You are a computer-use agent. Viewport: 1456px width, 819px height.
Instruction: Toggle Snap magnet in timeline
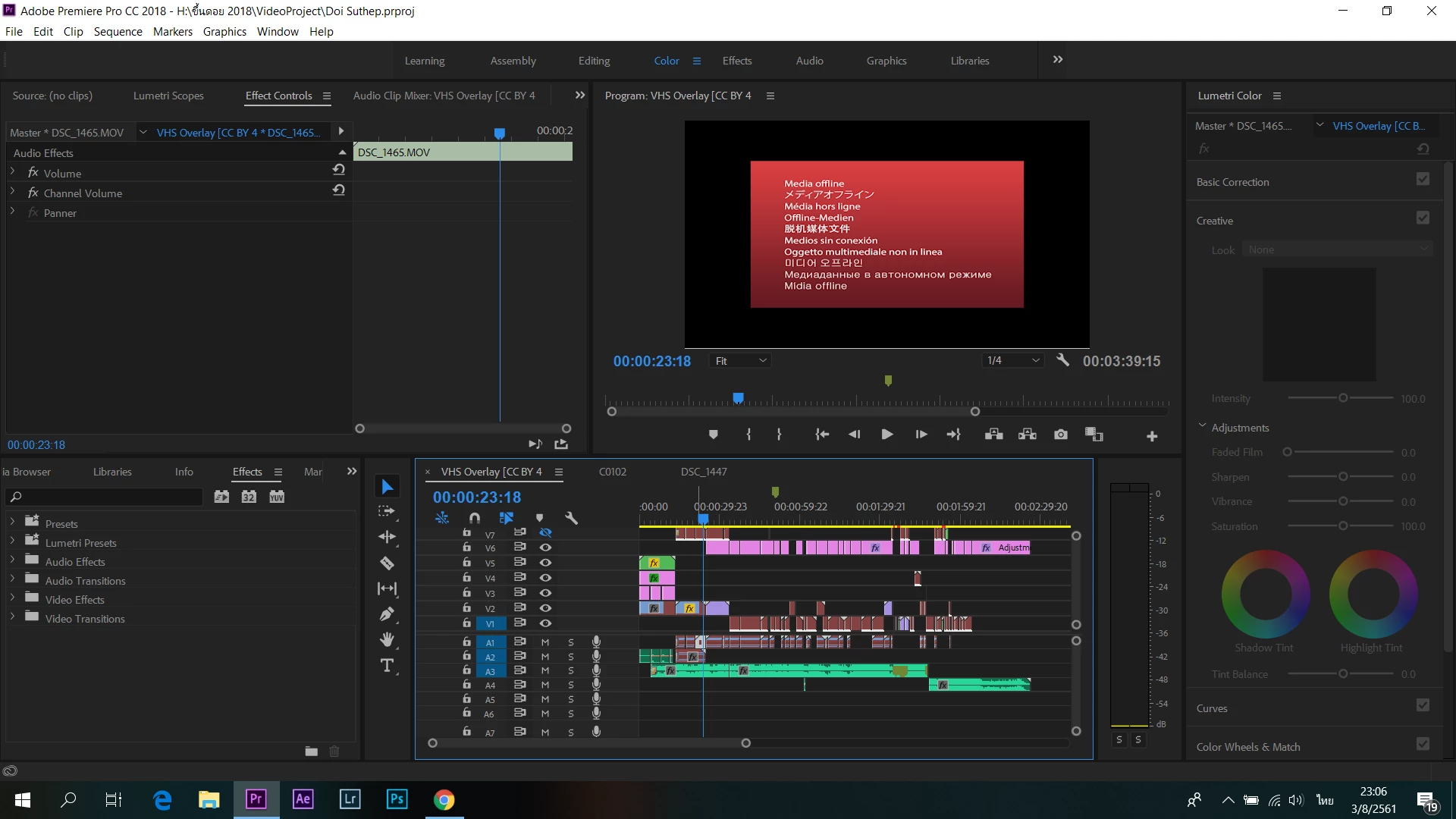coord(475,518)
